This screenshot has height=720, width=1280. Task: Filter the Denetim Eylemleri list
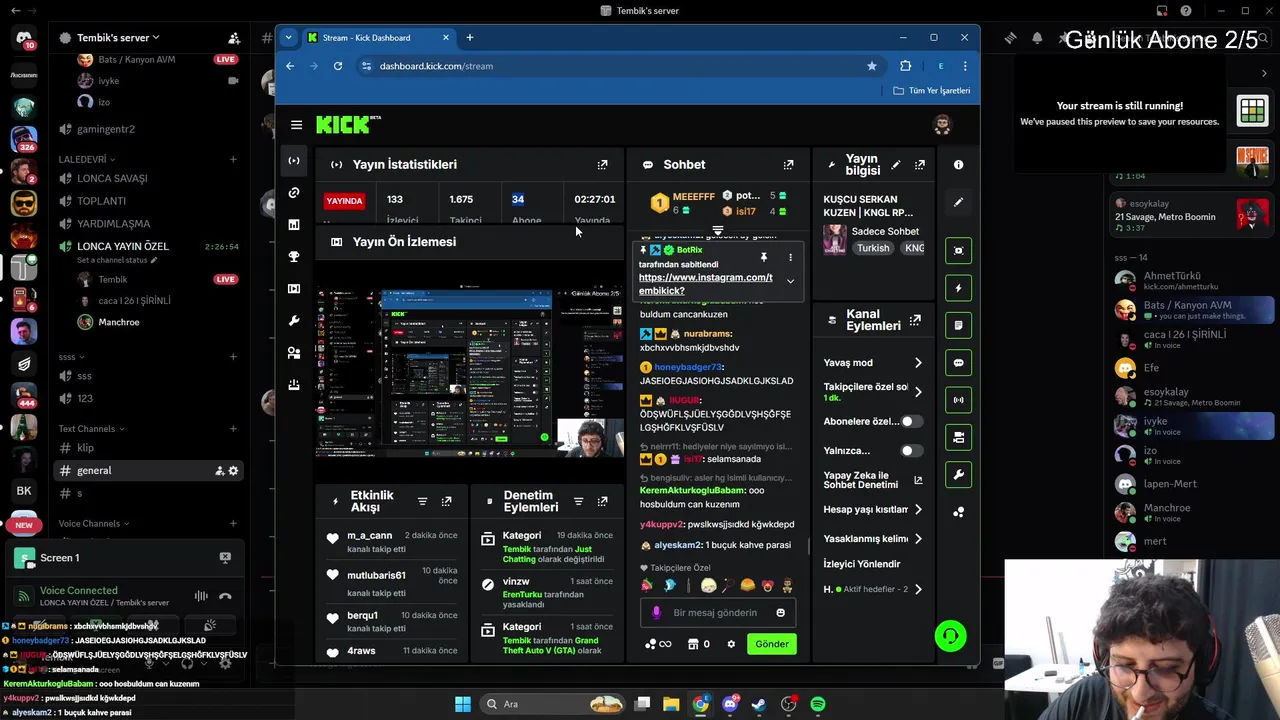tap(578, 502)
